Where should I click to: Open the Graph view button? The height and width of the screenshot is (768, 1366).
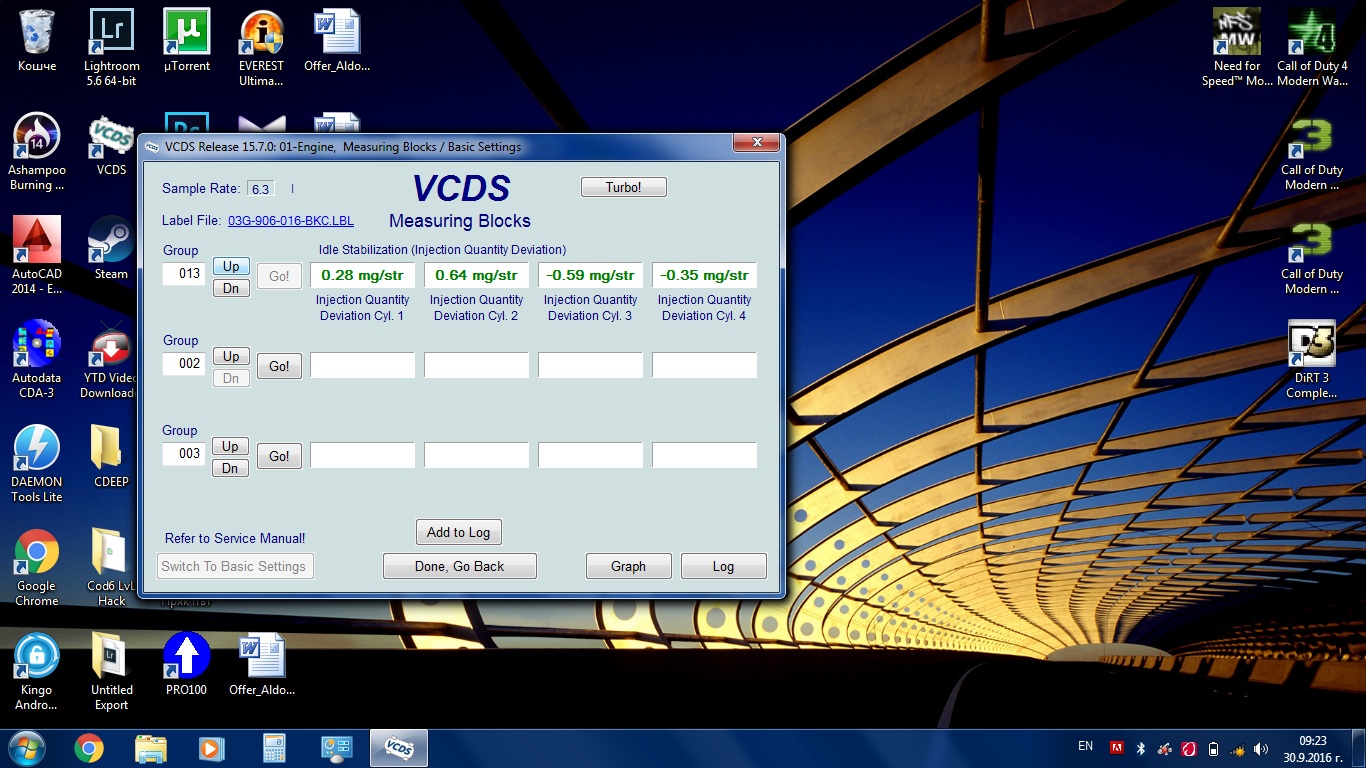click(x=628, y=566)
